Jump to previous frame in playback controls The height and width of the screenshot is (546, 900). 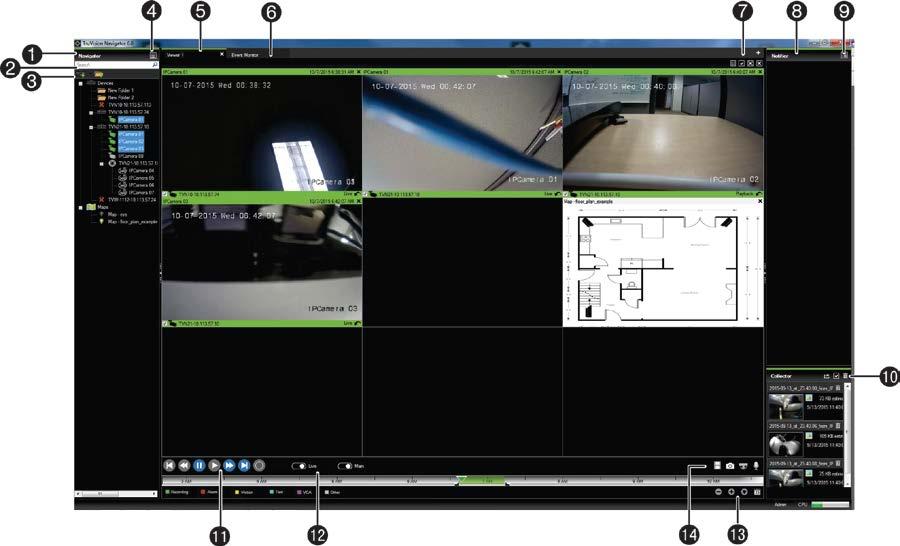click(x=169, y=466)
